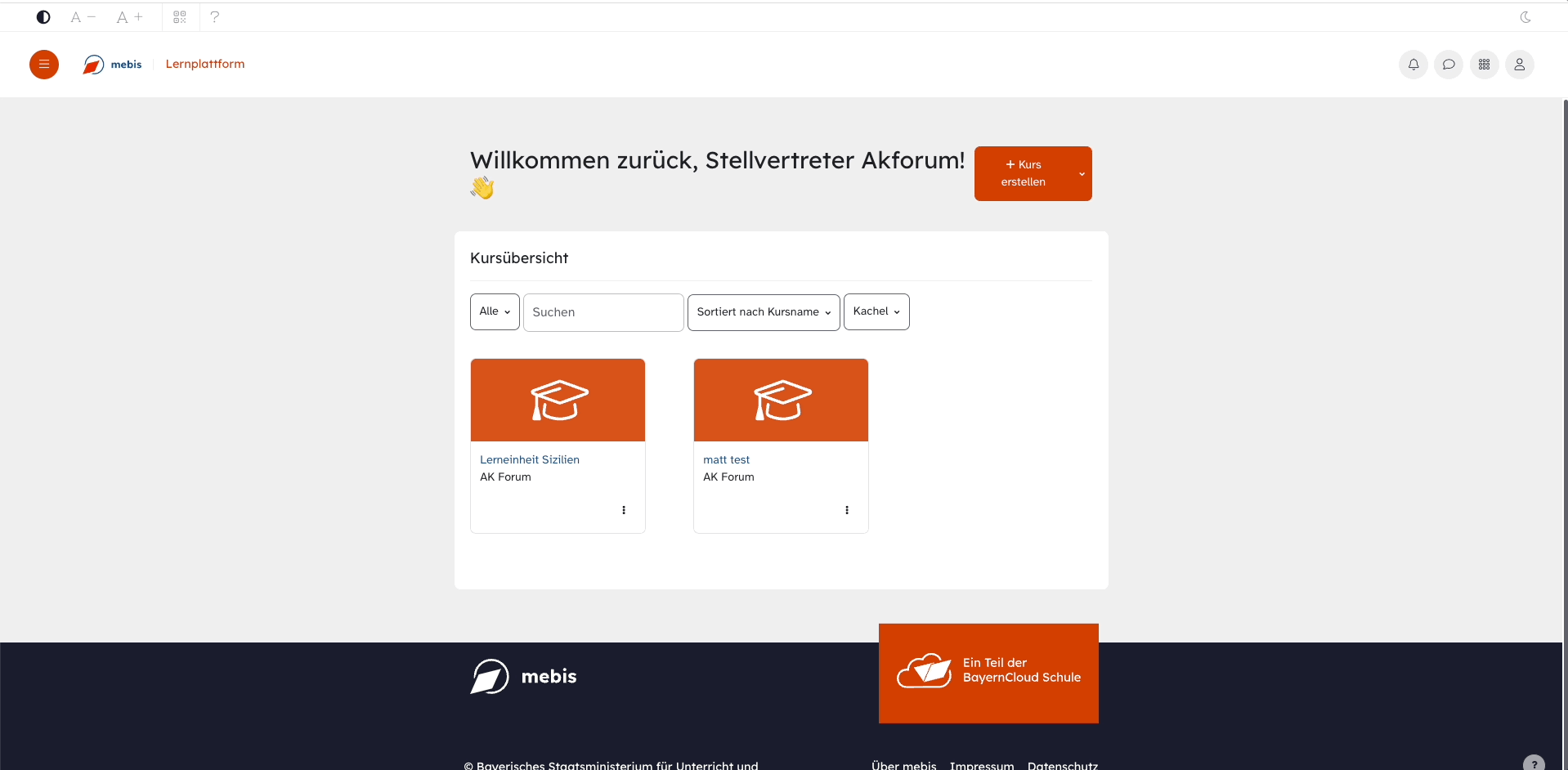Open the notifications bell icon
Image resolution: width=1568 pixels, height=770 pixels.
tap(1413, 65)
